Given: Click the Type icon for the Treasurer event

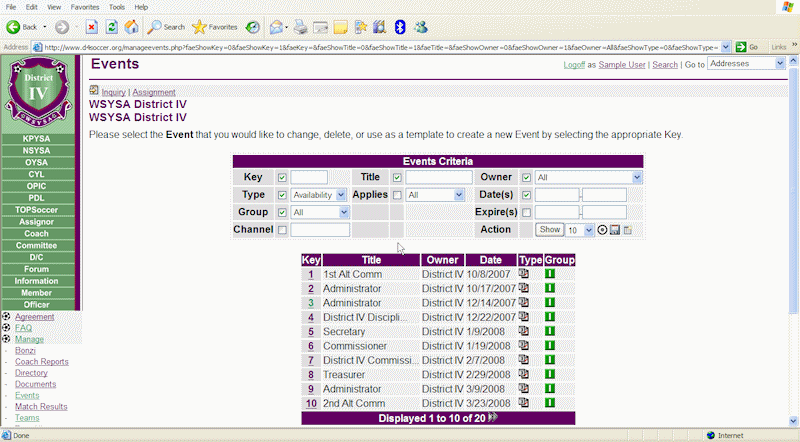Looking at the screenshot, I should click(x=523, y=374).
